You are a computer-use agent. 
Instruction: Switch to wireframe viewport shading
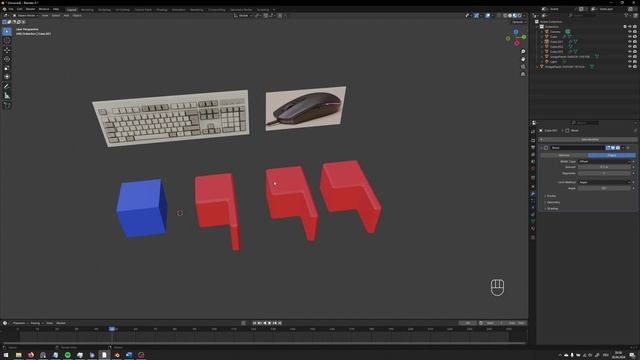pyautogui.click(x=505, y=16)
